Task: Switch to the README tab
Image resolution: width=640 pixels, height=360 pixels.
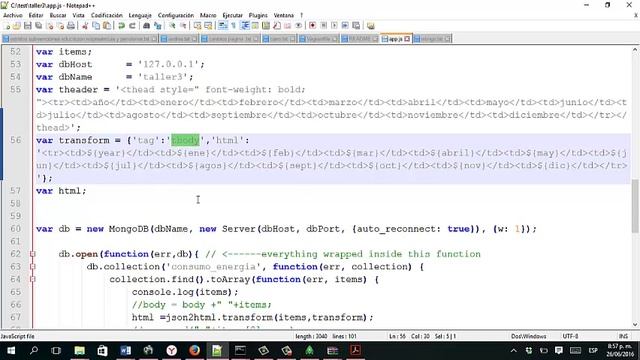Action: point(359,39)
